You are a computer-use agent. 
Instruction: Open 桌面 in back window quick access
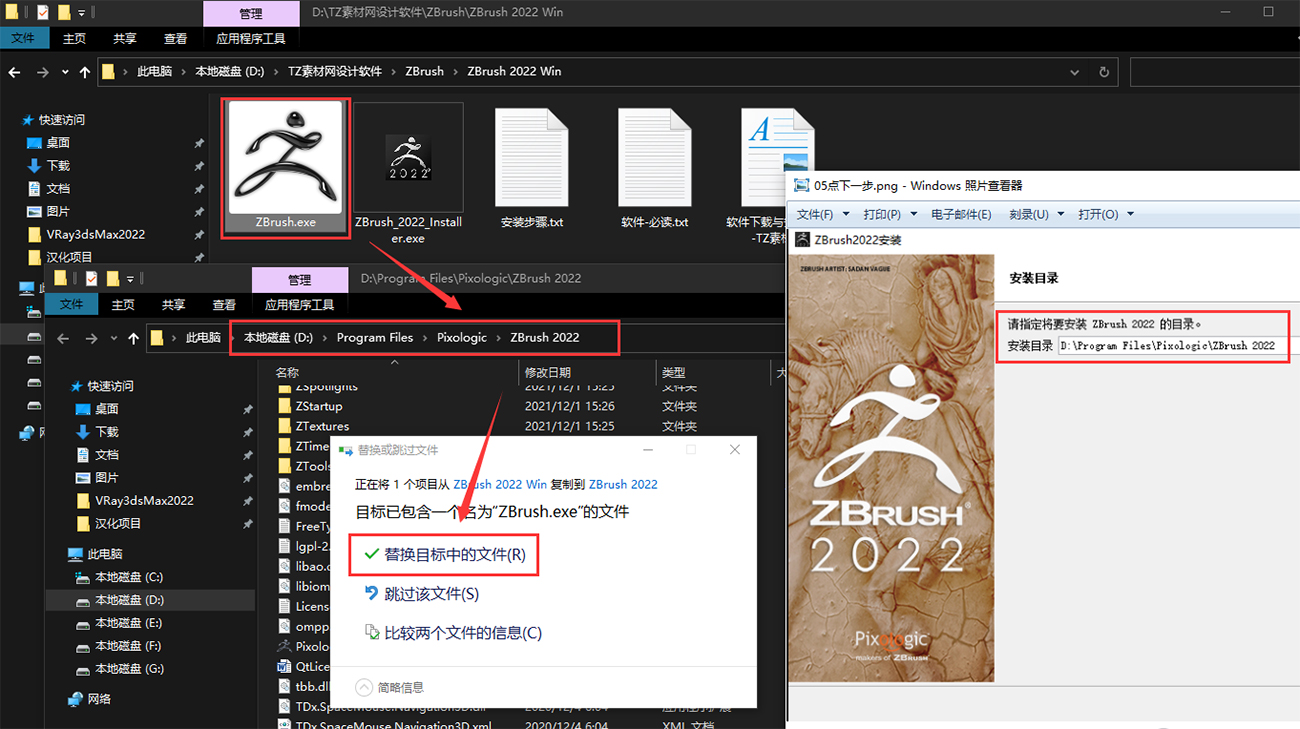pyautogui.click(x=58, y=142)
